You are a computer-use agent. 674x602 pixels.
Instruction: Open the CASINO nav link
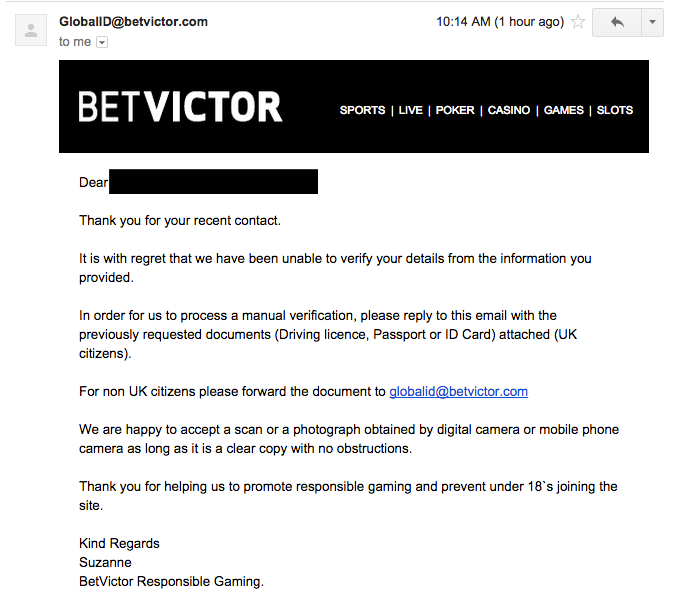click(509, 110)
